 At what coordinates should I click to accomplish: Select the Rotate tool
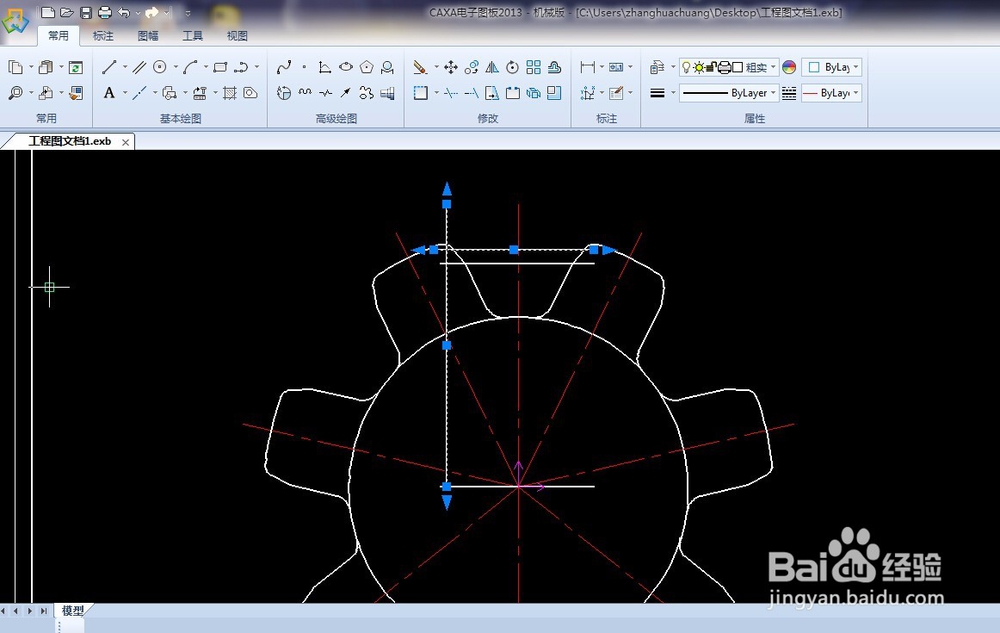(x=512, y=67)
